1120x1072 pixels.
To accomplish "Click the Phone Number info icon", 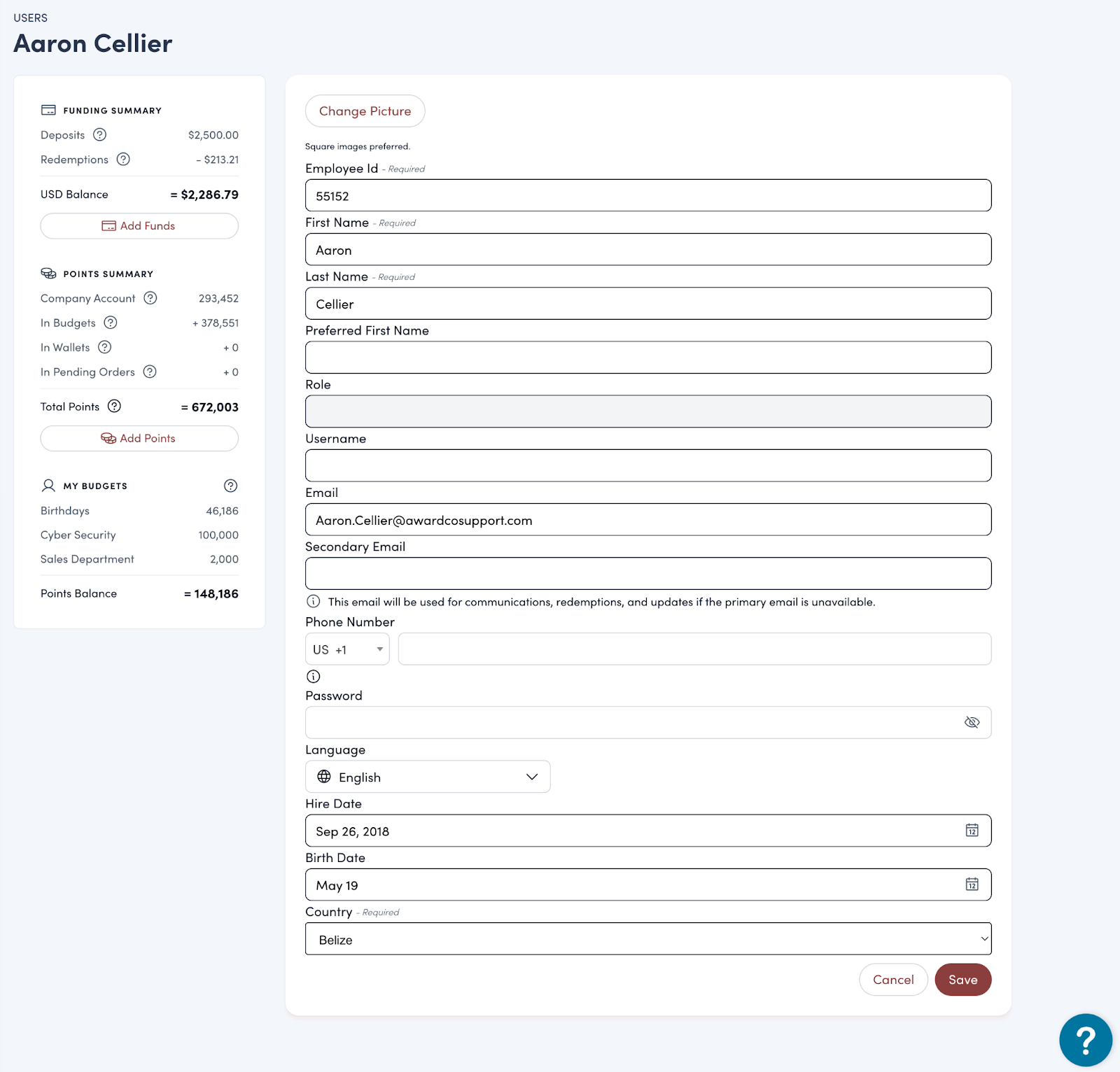I will tap(314, 677).
